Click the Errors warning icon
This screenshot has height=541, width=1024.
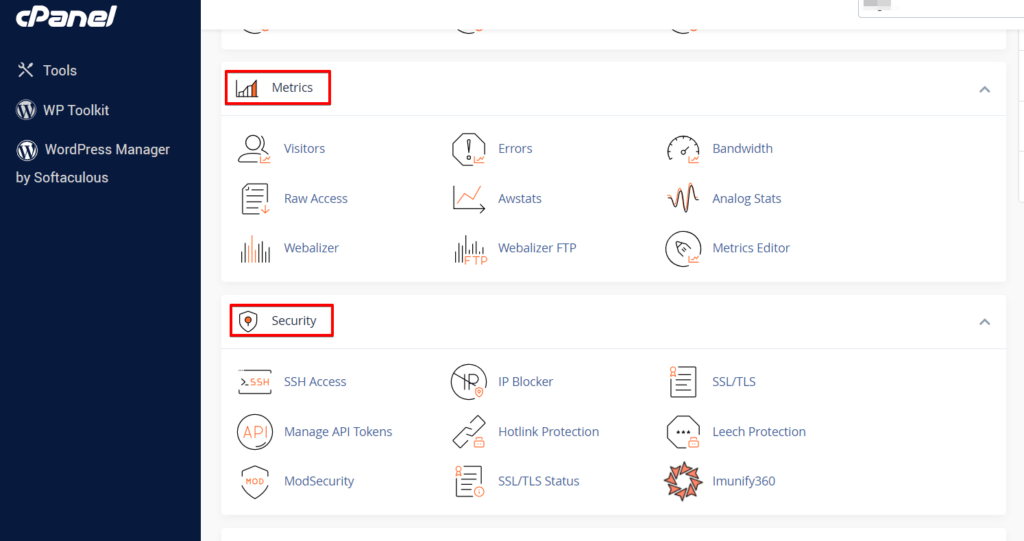point(469,149)
